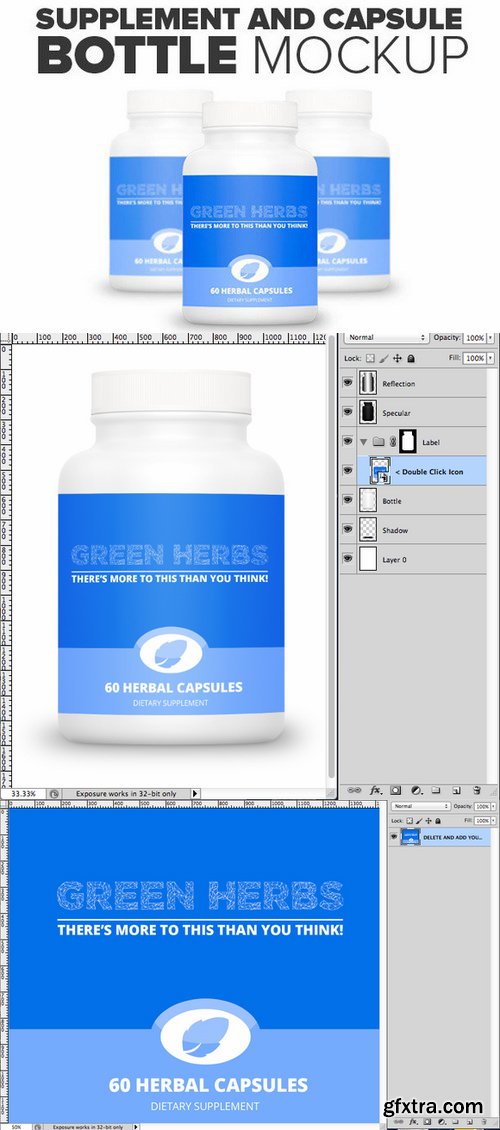Lock layer position in the bottle mockup Layers panel
500x1130 pixels.
point(398,358)
